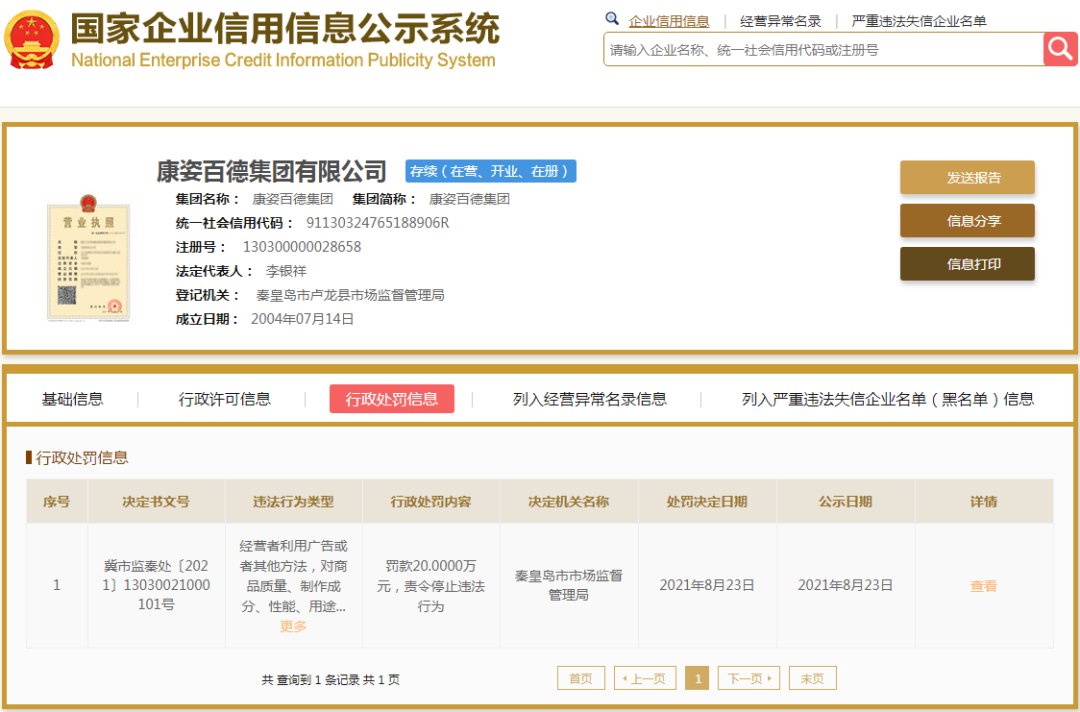Select the 严重违法失信企业名单 search category
This screenshot has height=712, width=1080.
pyautogui.click(x=919, y=21)
